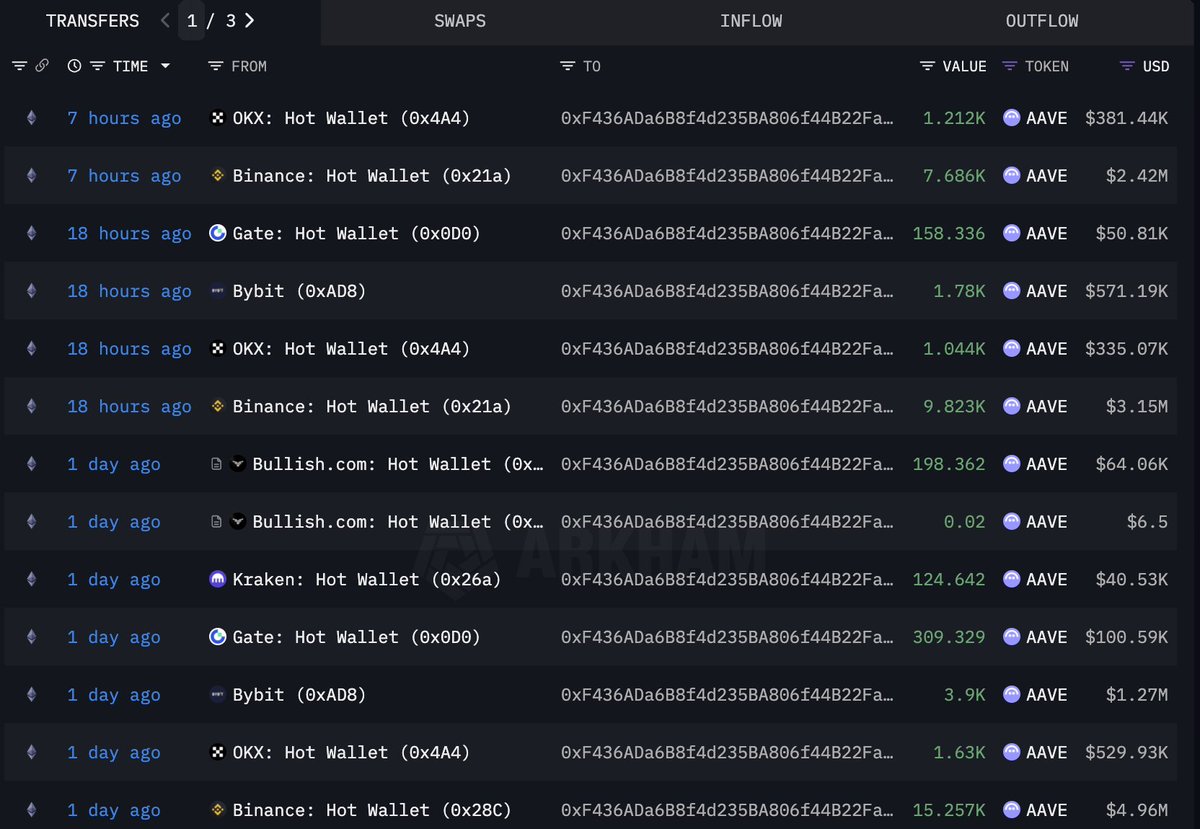Click AAVE token icon in the $3.15M row
This screenshot has height=829, width=1200.
coord(1011,407)
